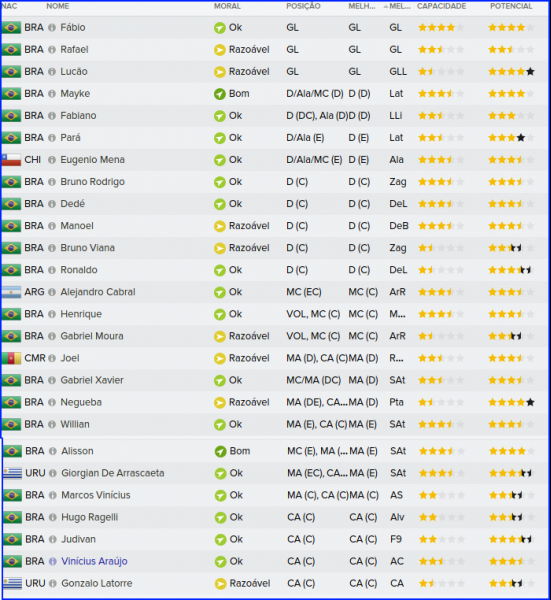551x600 pixels.
Task: Click the yellow morale icon for Rafael
Action: (x=220, y=50)
